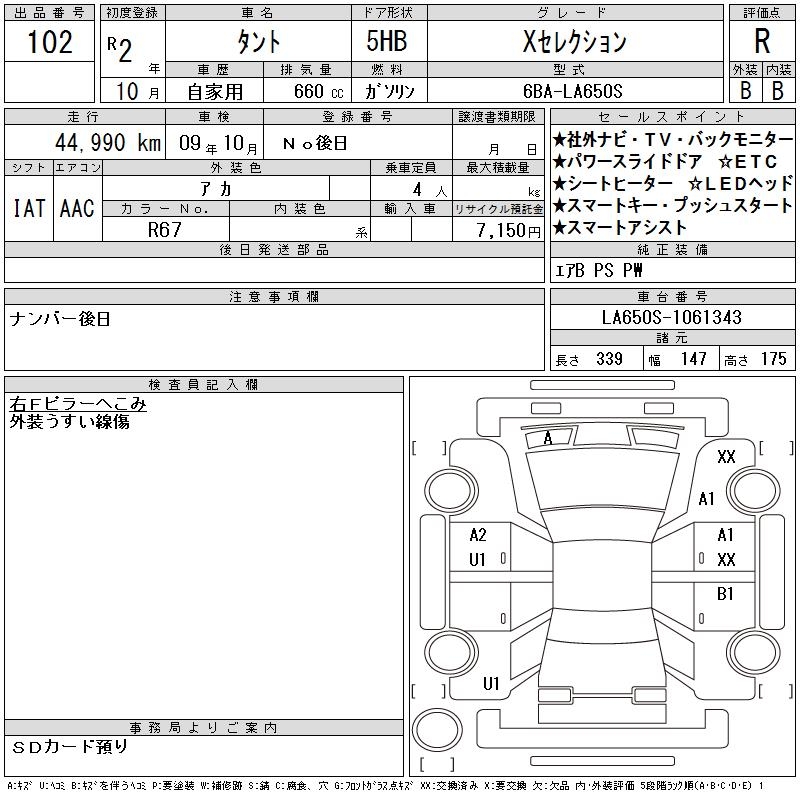Click the B grade under 外装
The width and height of the screenshot is (800, 800).
[x=745, y=90]
